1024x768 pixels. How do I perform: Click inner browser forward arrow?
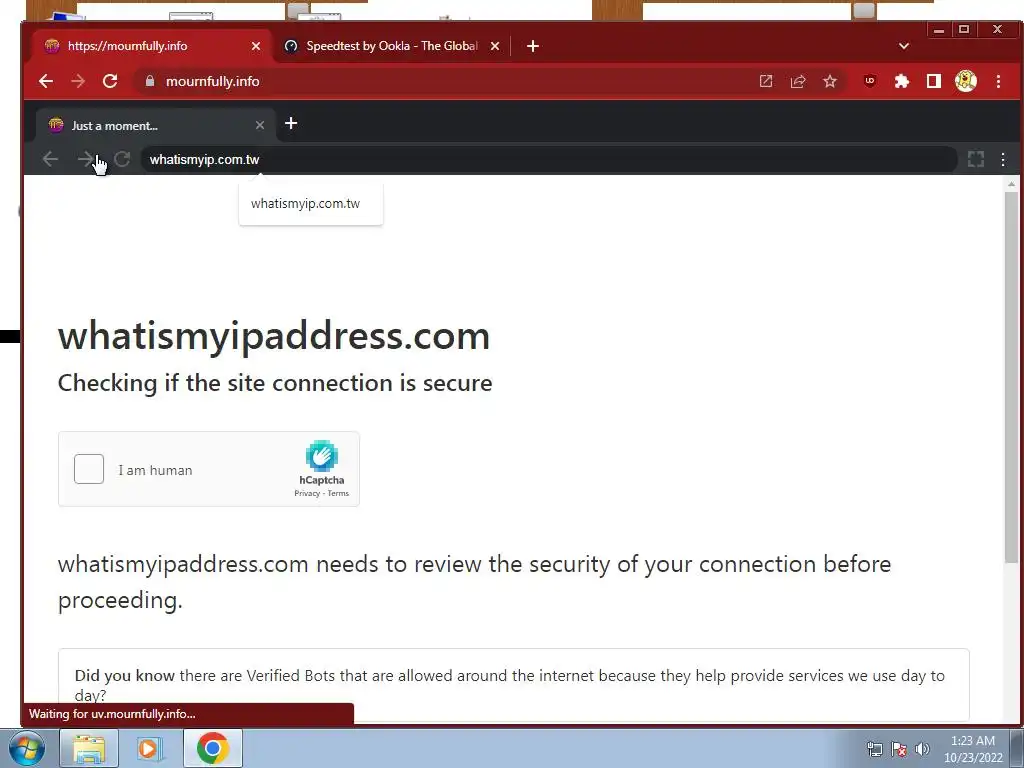pos(86,159)
